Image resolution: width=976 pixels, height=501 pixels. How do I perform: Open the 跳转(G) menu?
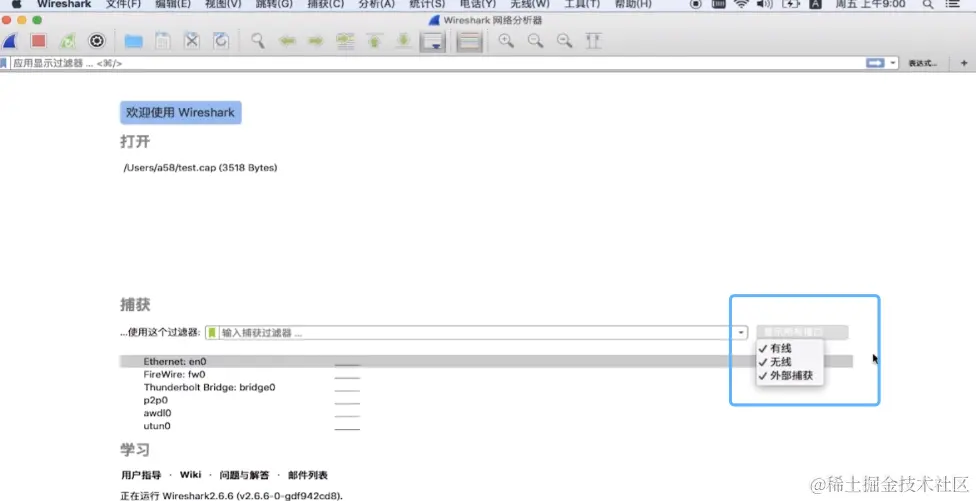click(274, 4)
